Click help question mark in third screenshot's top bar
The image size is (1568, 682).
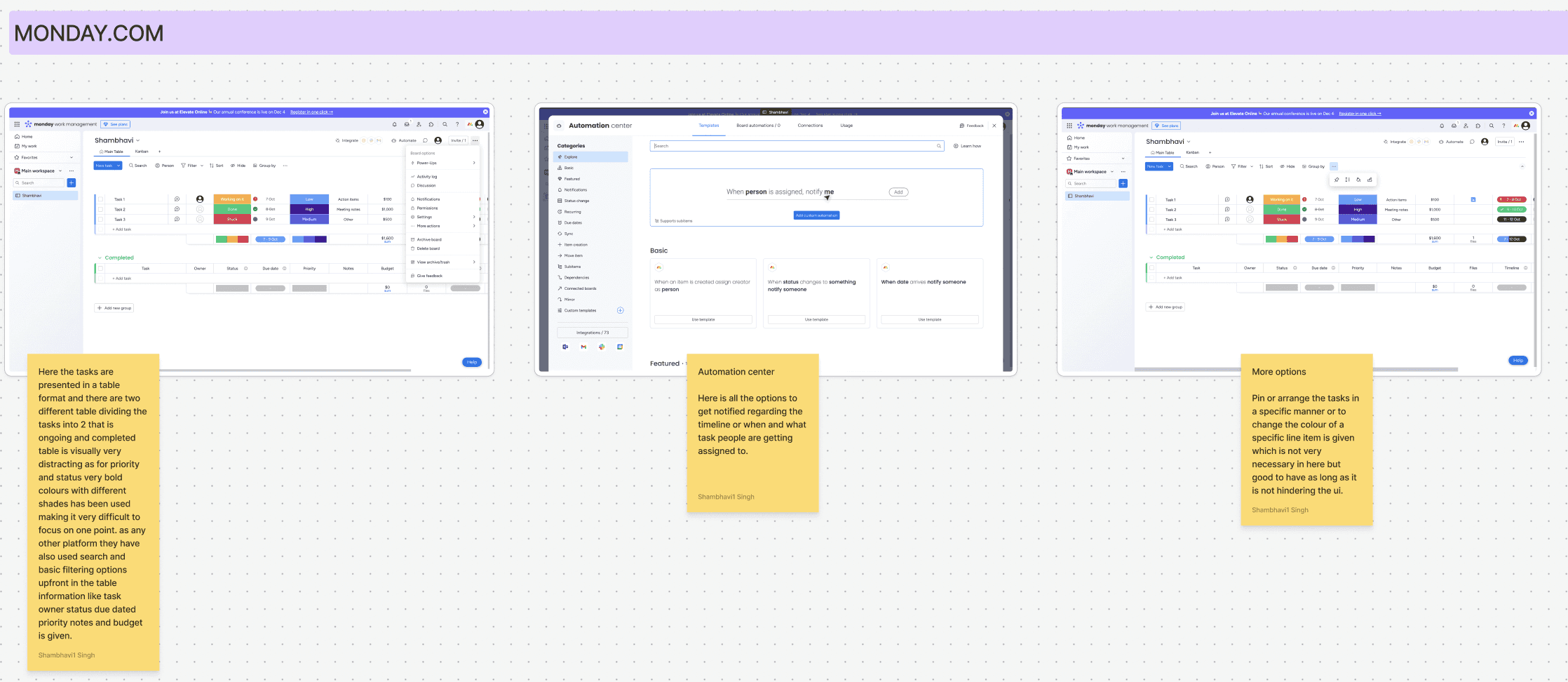pos(1503,126)
